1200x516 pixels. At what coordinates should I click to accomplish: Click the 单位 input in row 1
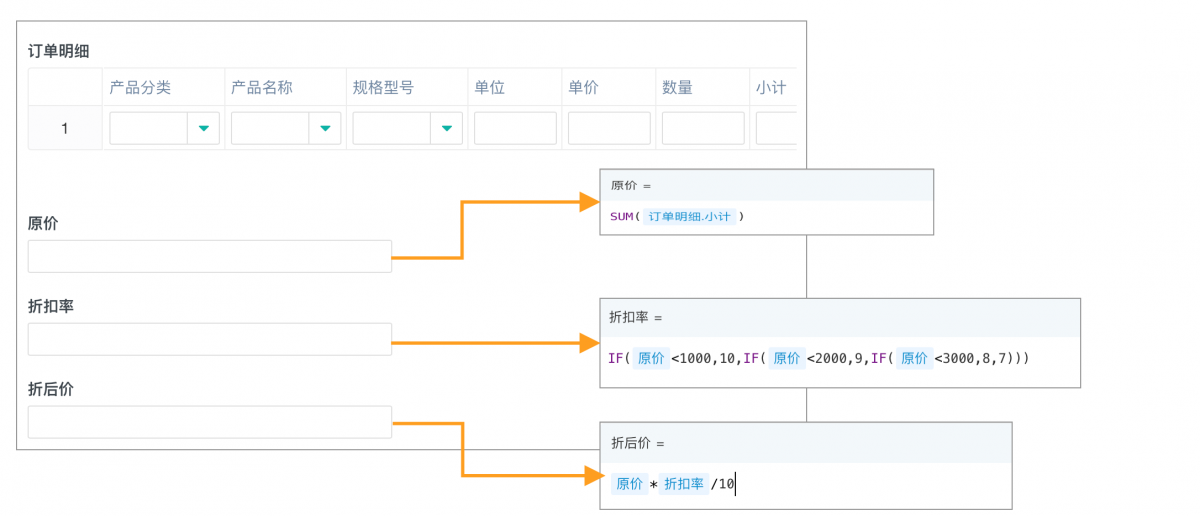pyautogui.click(x=515, y=128)
